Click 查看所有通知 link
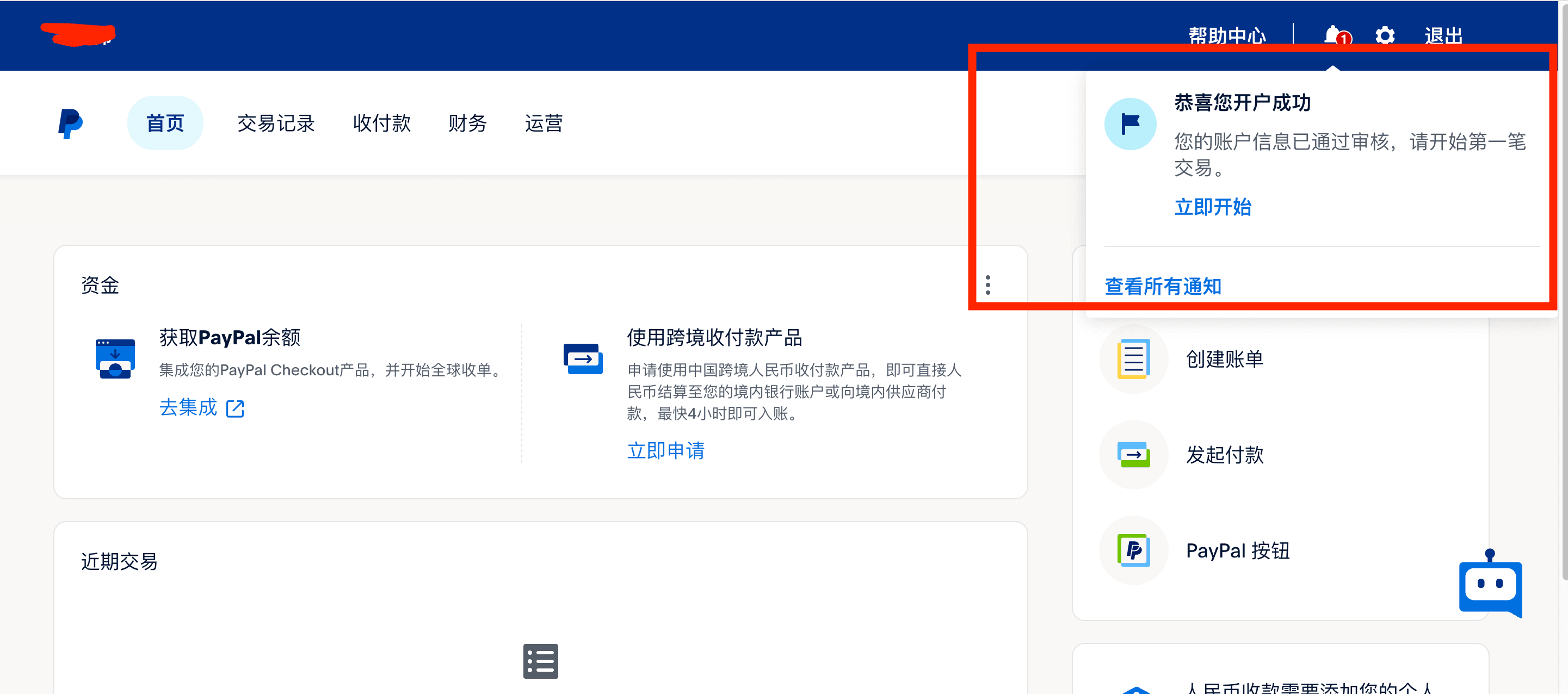 pyautogui.click(x=1163, y=287)
